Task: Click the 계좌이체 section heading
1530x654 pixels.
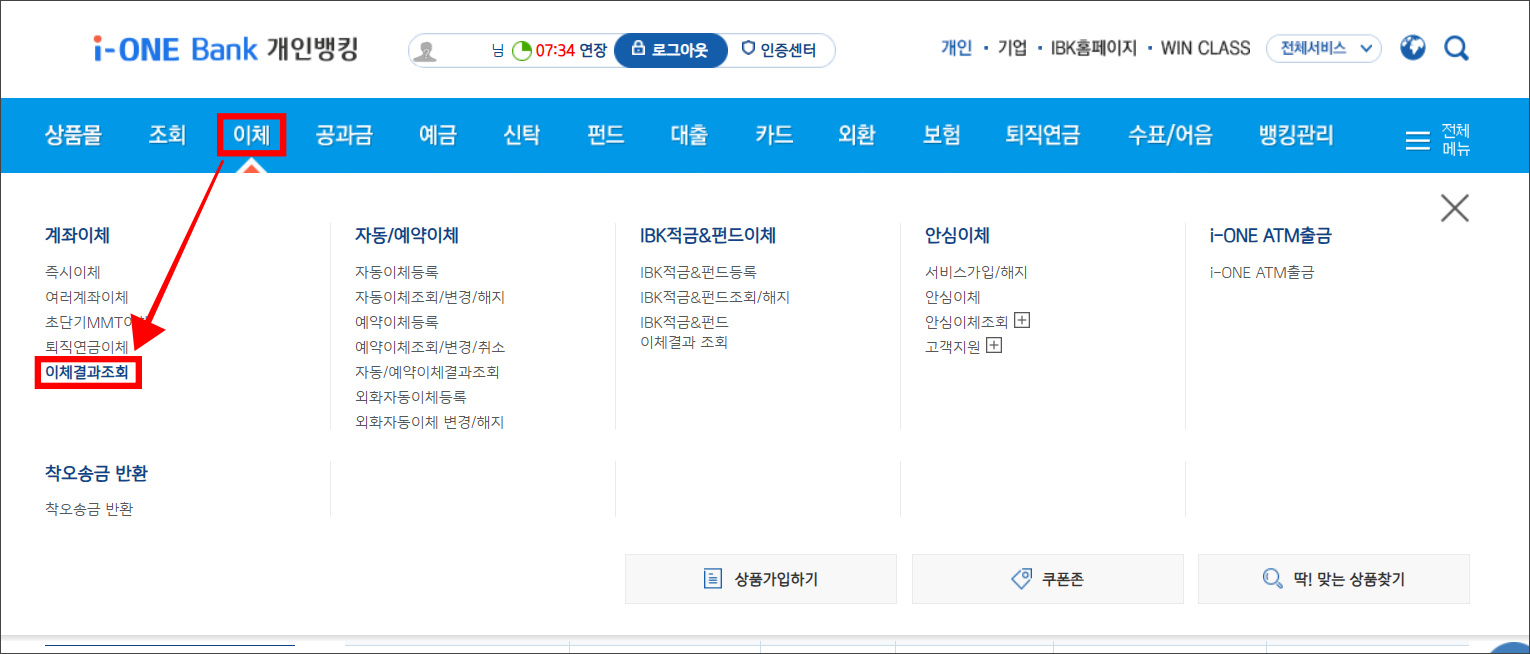Action: 77,236
